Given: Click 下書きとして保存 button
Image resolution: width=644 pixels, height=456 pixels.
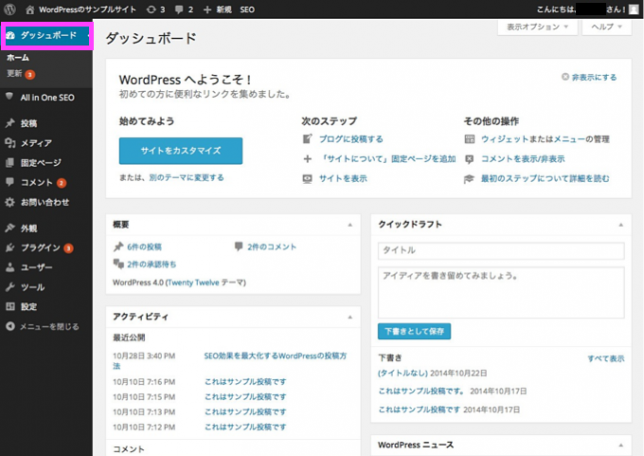Looking at the screenshot, I should click(x=414, y=331).
